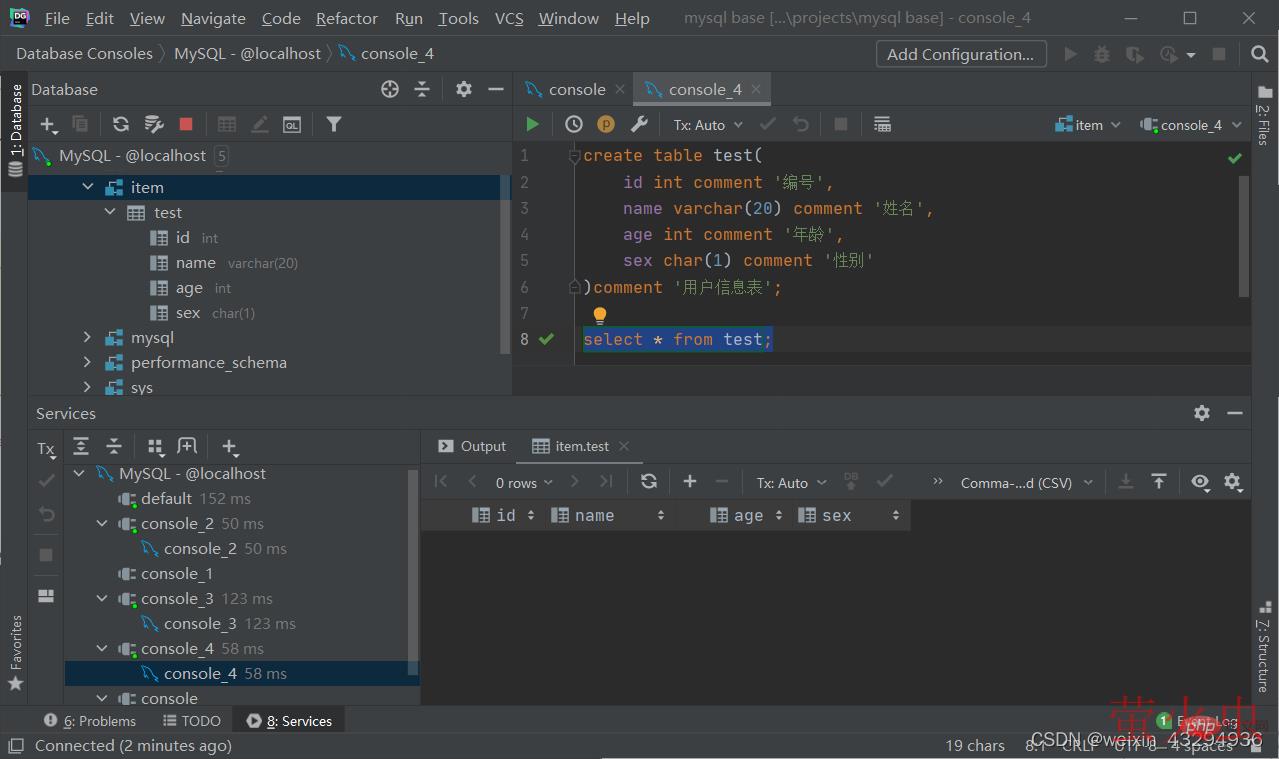Click the Refresh icon in Database panel
The height and width of the screenshot is (759, 1279).
(x=121, y=124)
